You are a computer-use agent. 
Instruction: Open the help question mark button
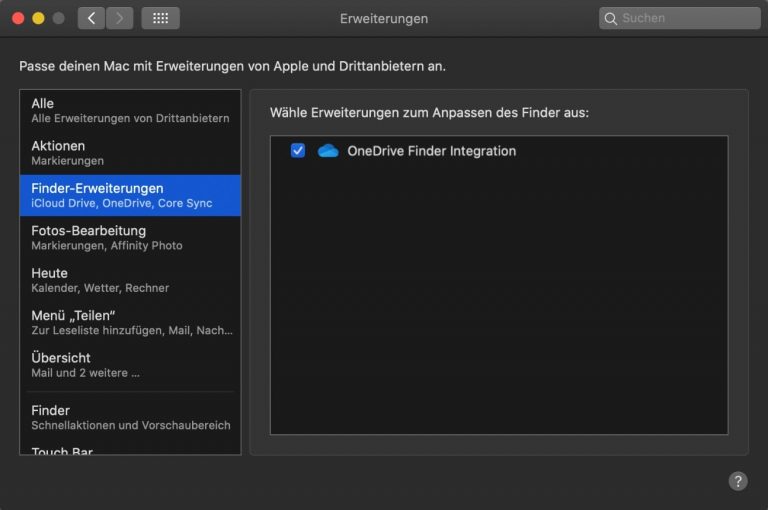[x=738, y=481]
